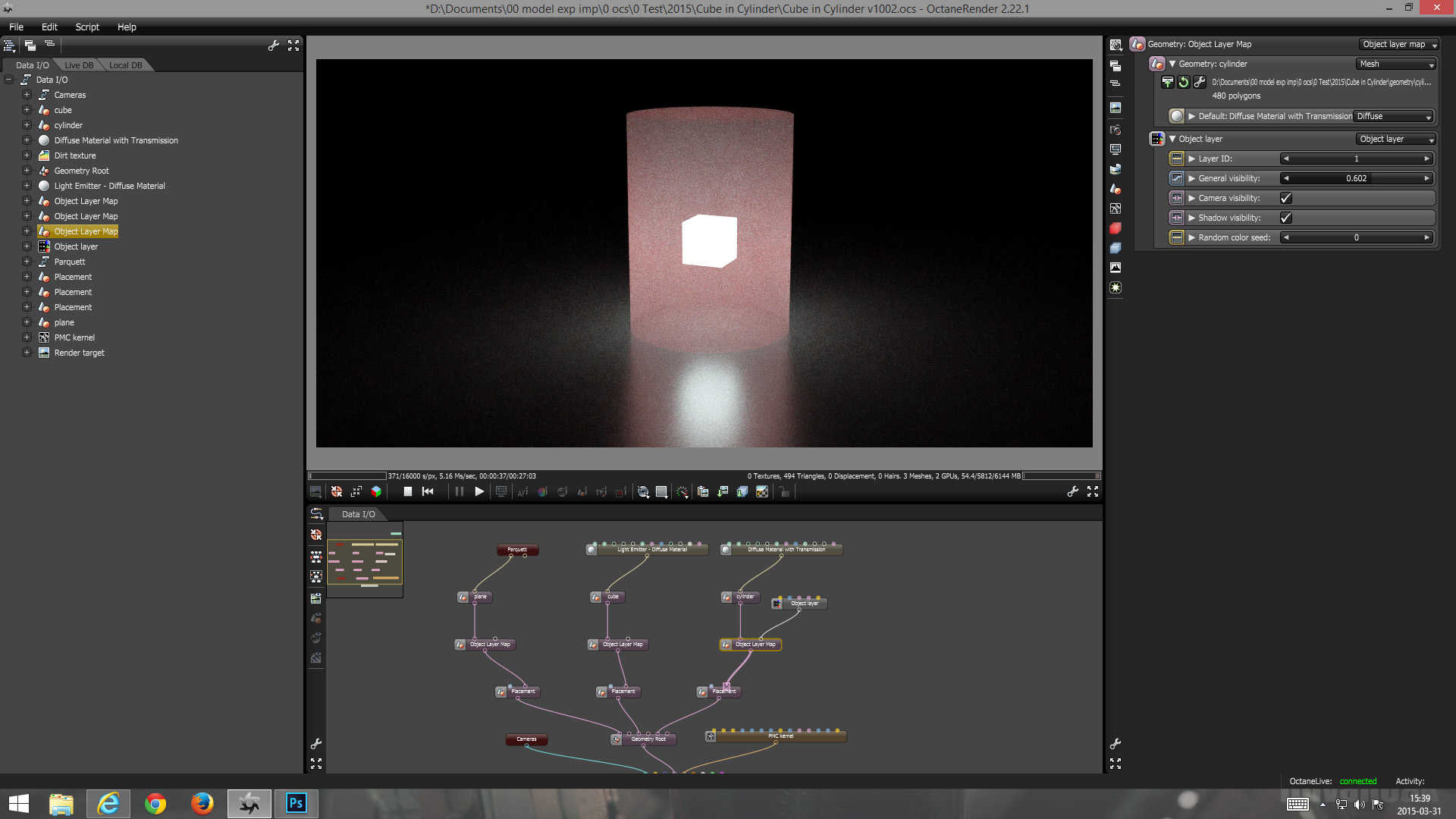Expand the cylinder tree item

click(x=27, y=125)
